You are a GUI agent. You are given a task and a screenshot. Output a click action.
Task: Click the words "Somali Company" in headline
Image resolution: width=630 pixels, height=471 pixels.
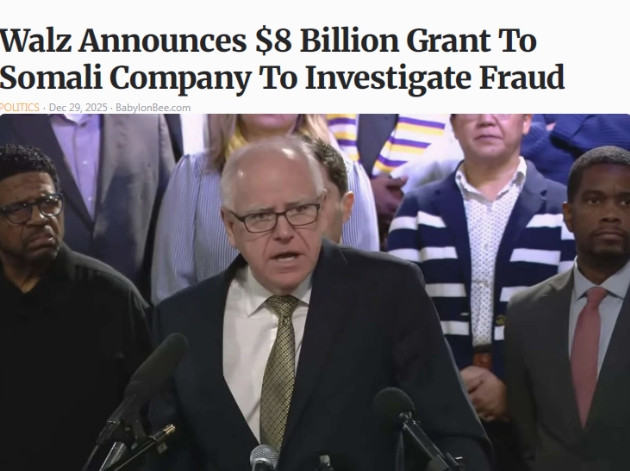[x=126, y=78]
